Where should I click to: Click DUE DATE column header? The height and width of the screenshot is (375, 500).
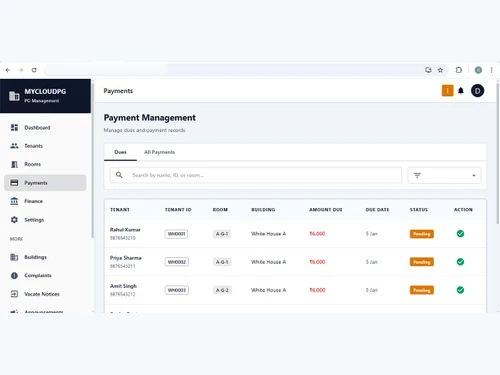377,210
